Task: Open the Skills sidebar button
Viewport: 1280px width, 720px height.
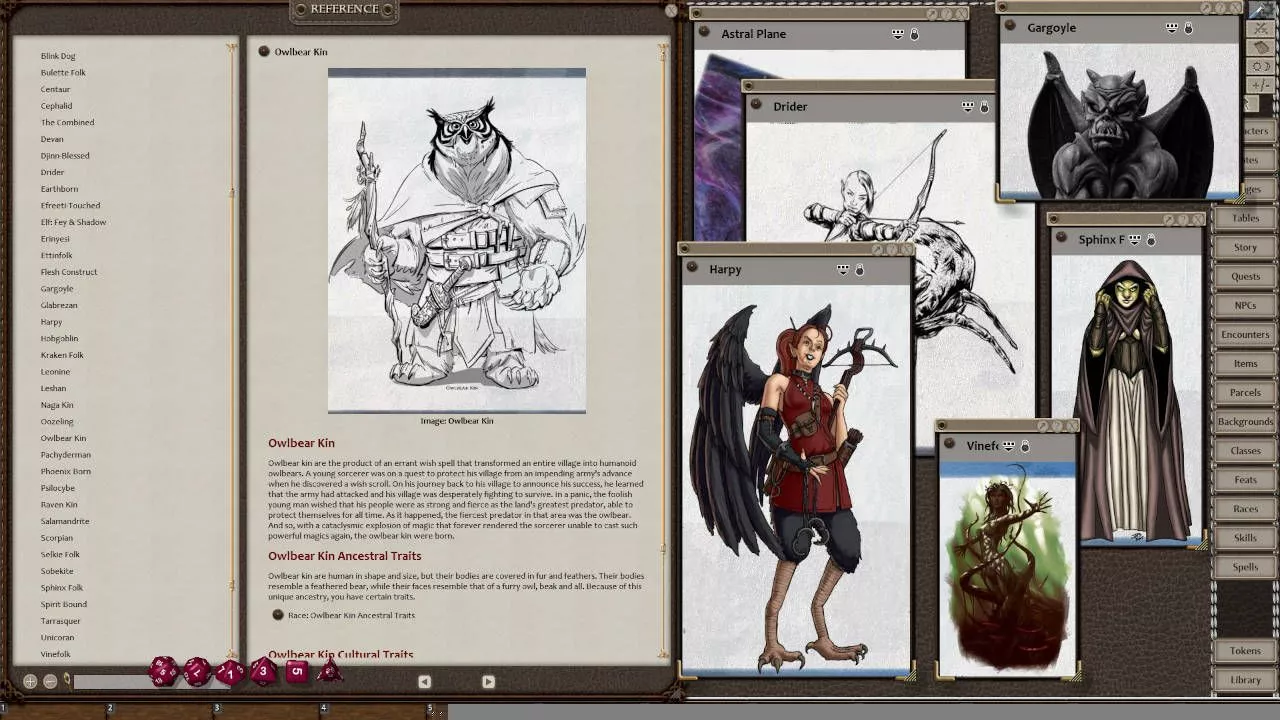Action: point(1245,537)
